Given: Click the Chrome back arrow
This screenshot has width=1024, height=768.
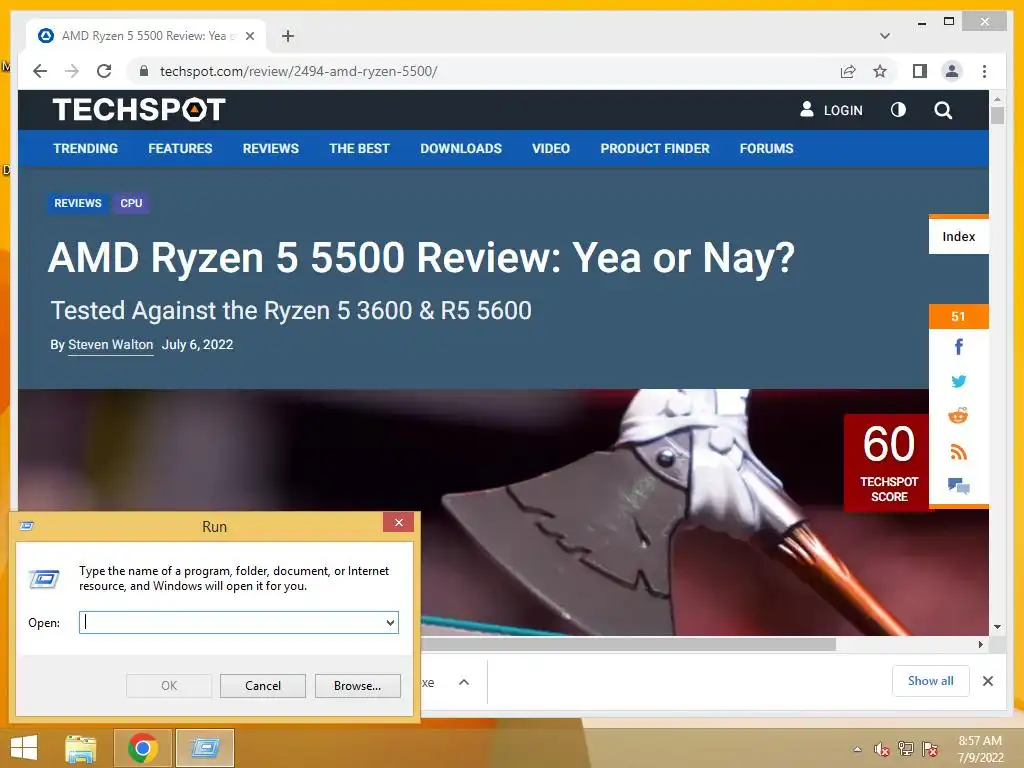Looking at the screenshot, I should click(x=40, y=71).
